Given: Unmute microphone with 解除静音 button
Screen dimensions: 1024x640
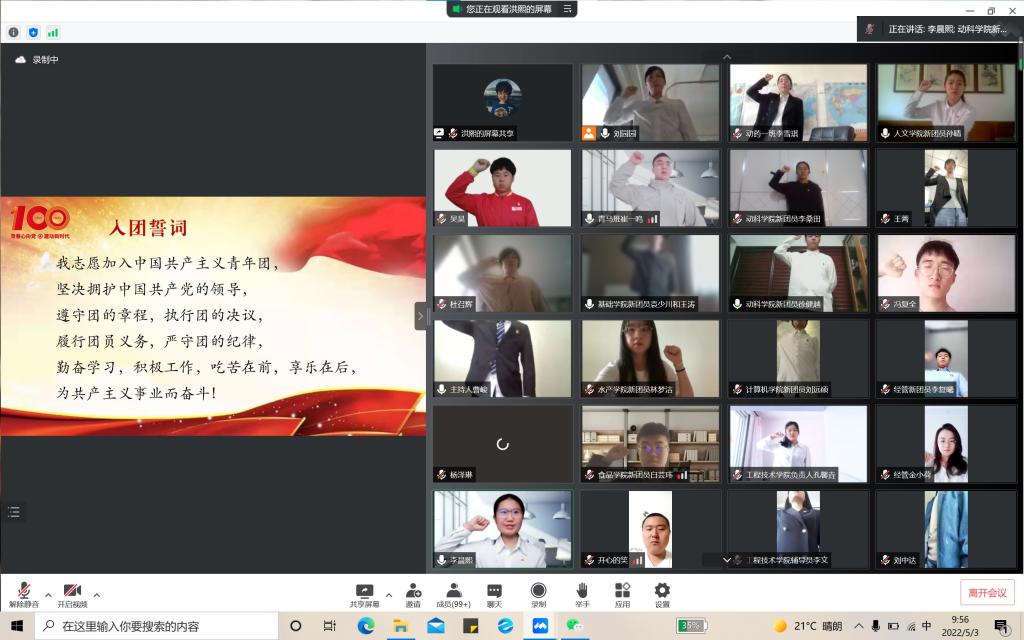Looking at the screenshot, I should coord(24,594).
